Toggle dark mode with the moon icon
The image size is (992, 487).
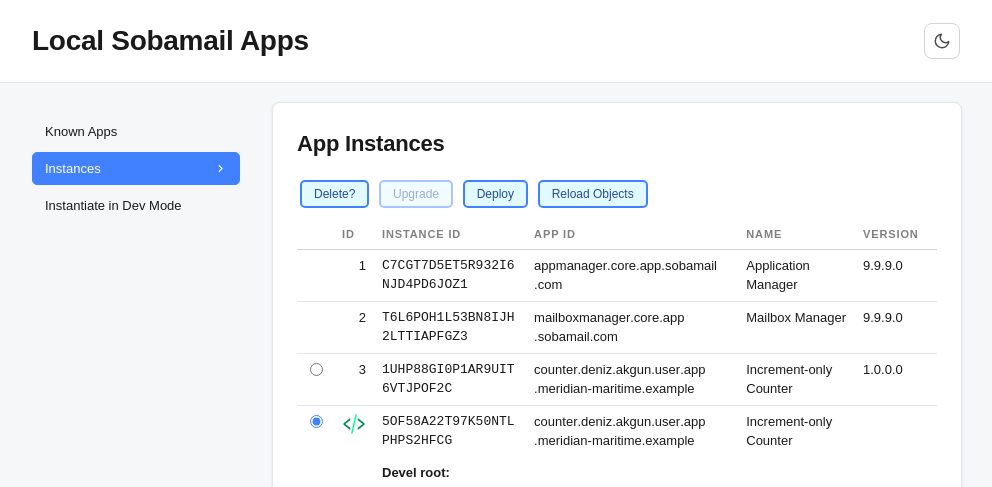941,41
